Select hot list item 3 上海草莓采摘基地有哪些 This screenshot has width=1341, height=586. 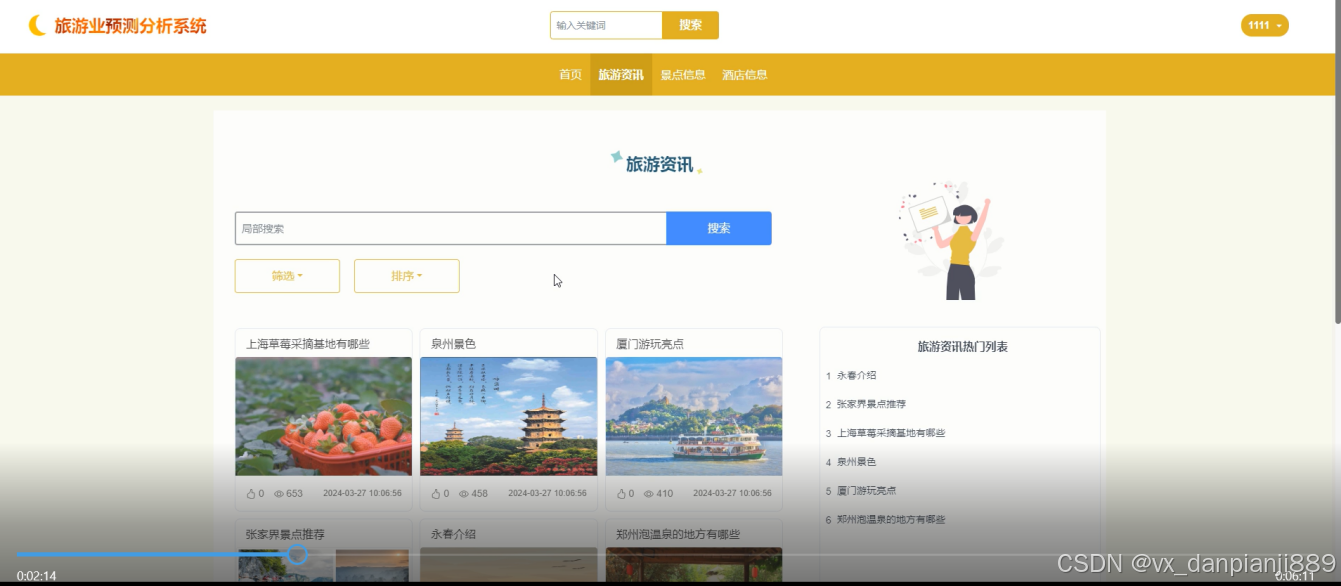[891, 434]
